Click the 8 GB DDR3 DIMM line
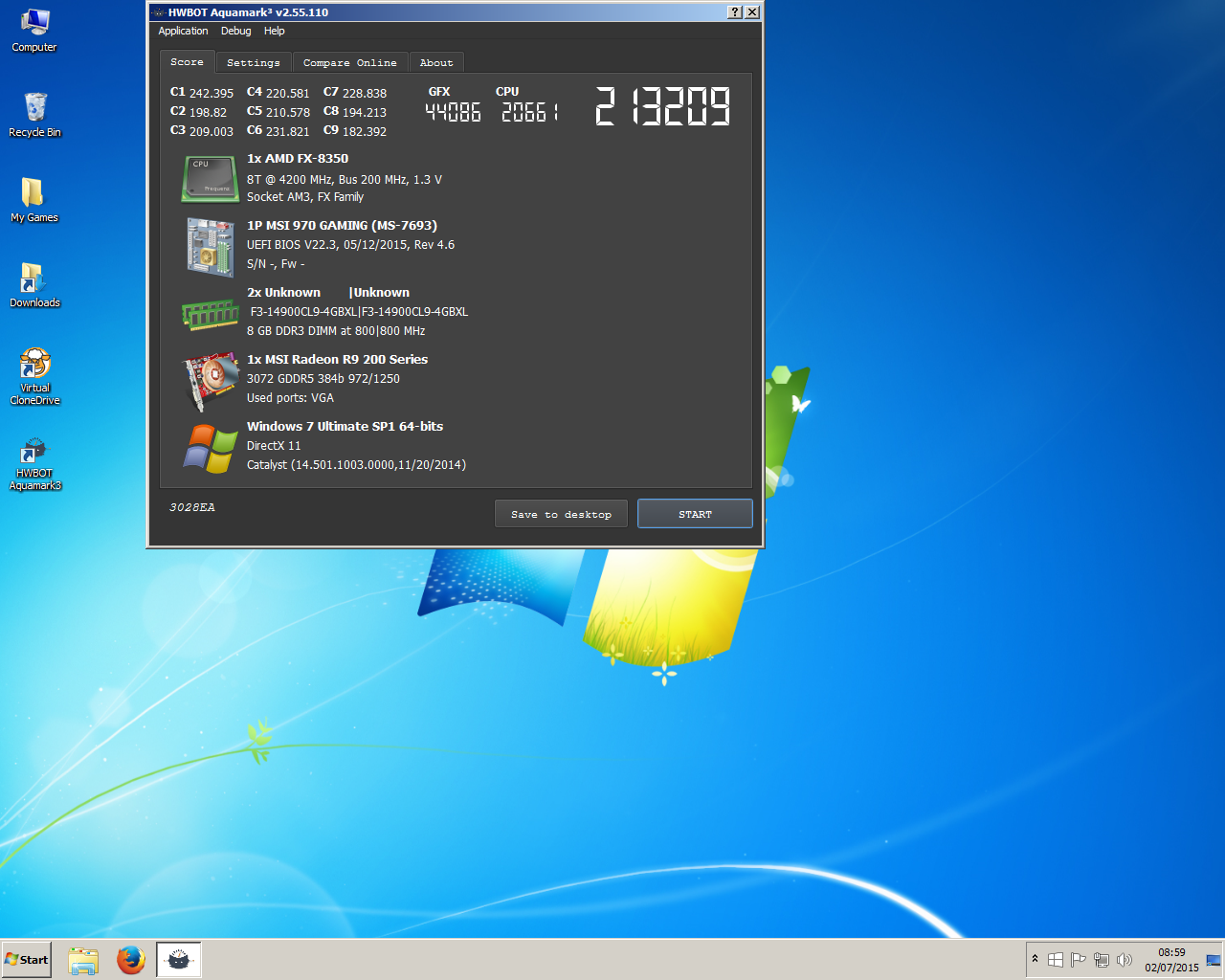This screenshot has height=980, width=1225. tap(336, 330)
